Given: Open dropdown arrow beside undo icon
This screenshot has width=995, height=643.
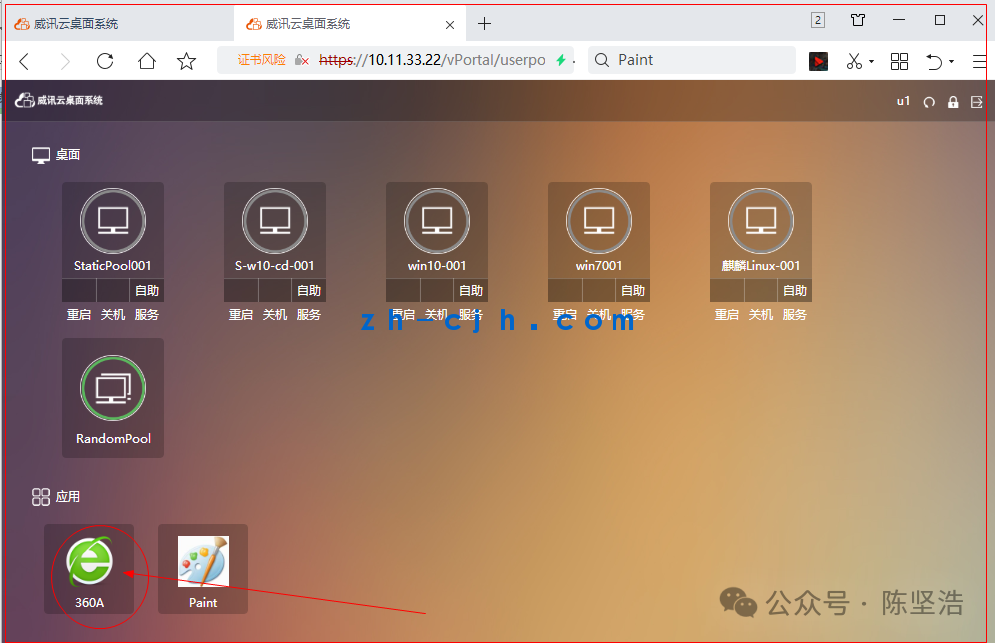Looking at the screenshot, I should 951,62.
